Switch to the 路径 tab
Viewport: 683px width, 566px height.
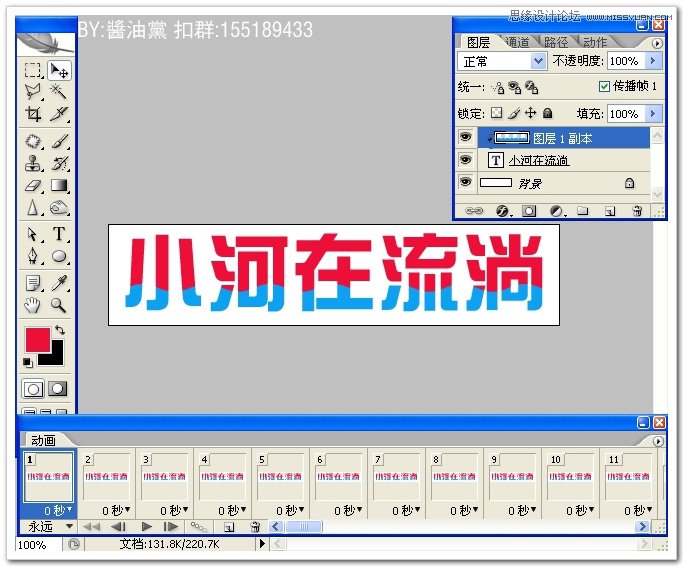556,42
